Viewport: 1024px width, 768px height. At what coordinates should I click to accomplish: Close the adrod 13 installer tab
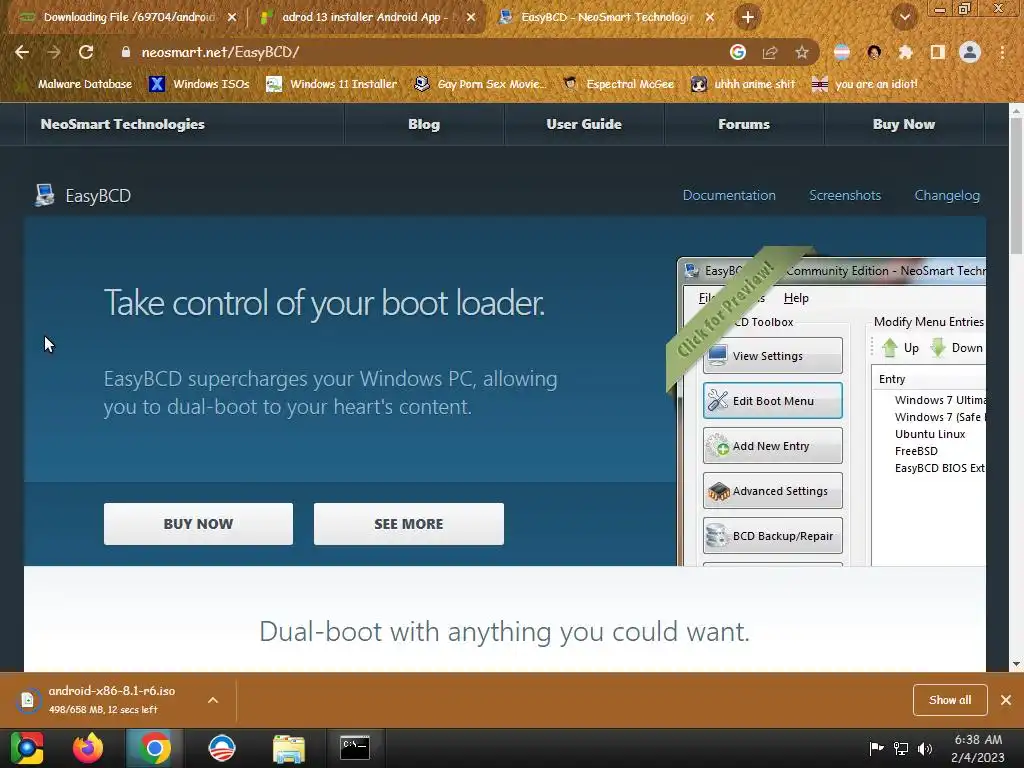[x=471, y=18]
